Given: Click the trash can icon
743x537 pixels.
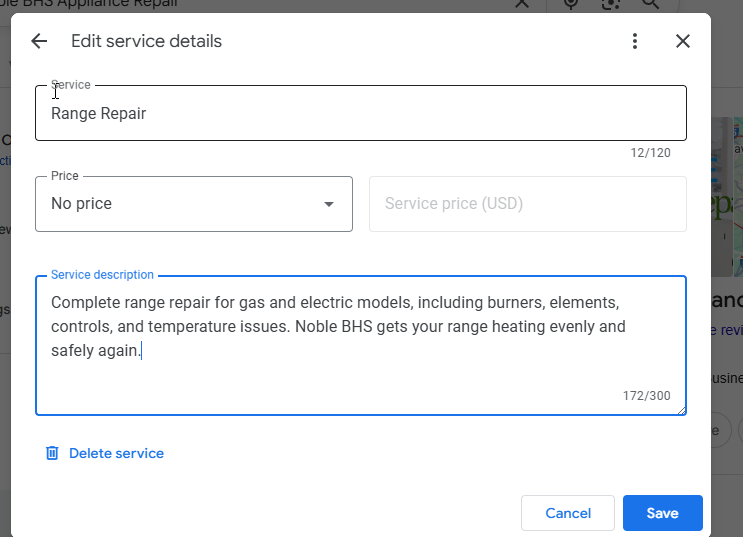Looking at the screenshot, I should click(52, 453).
